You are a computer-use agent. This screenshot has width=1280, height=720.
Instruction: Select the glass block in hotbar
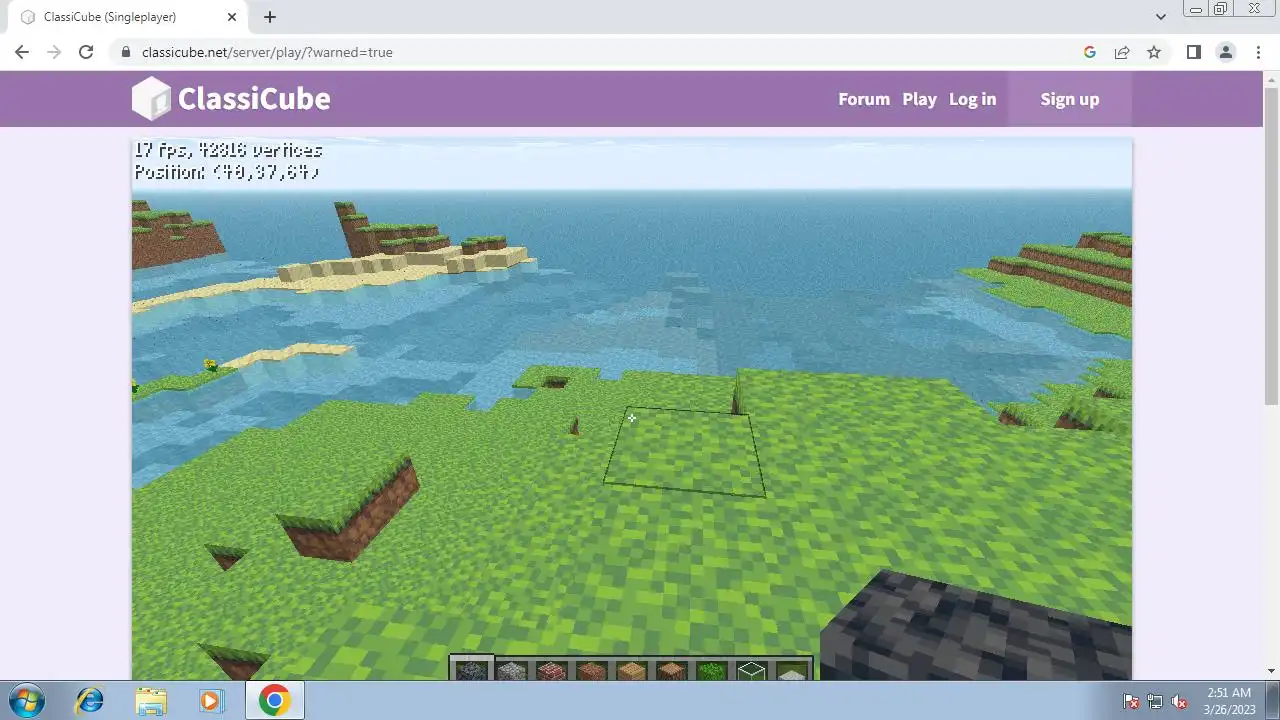[x=751, y=671]
